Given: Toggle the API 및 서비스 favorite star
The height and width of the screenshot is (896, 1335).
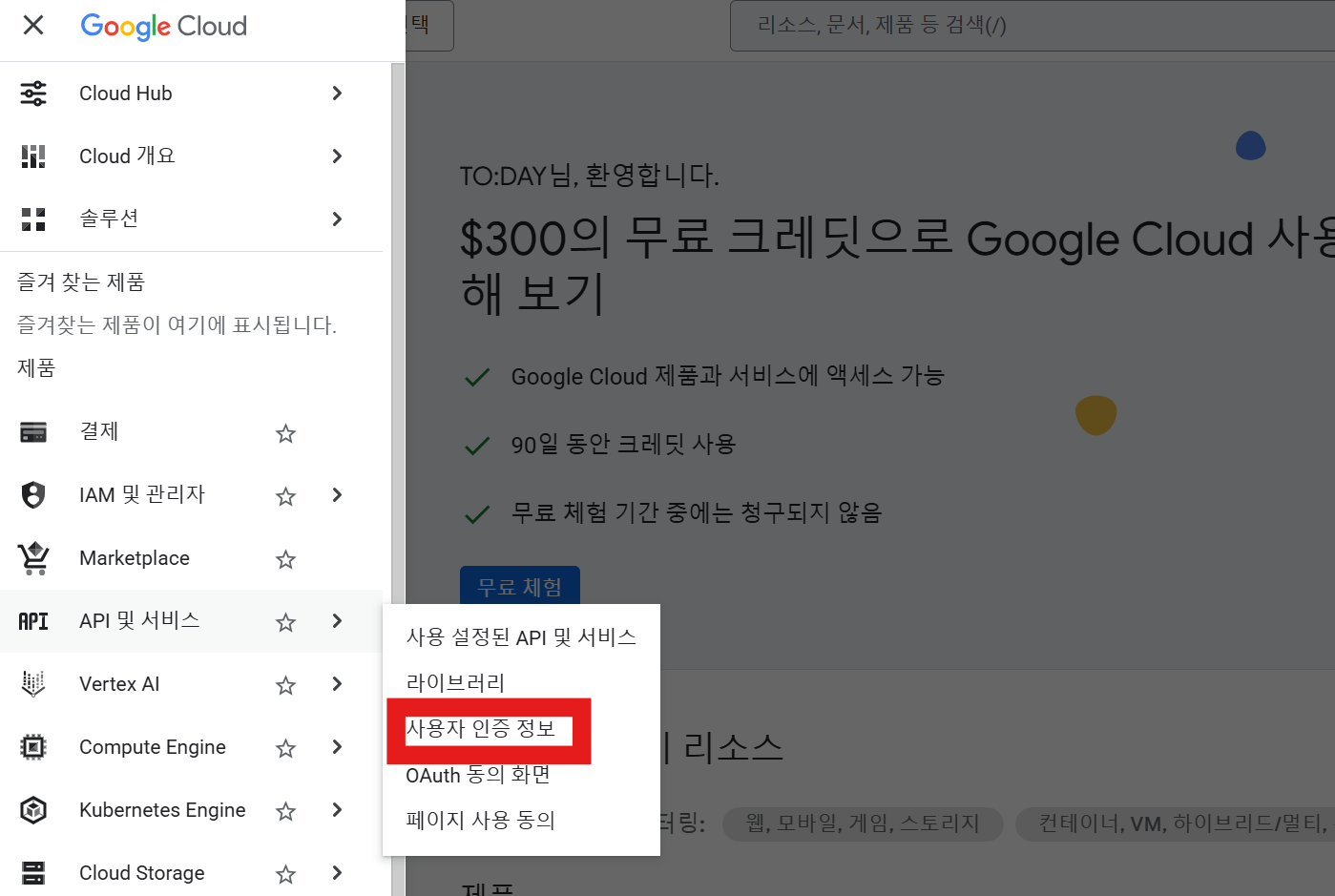Looking at the screenshot, I should coord(285,622).
